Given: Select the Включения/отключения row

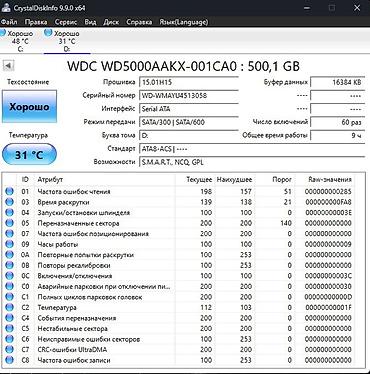Looking at the screenshot, I should click(x=178, y=276).
